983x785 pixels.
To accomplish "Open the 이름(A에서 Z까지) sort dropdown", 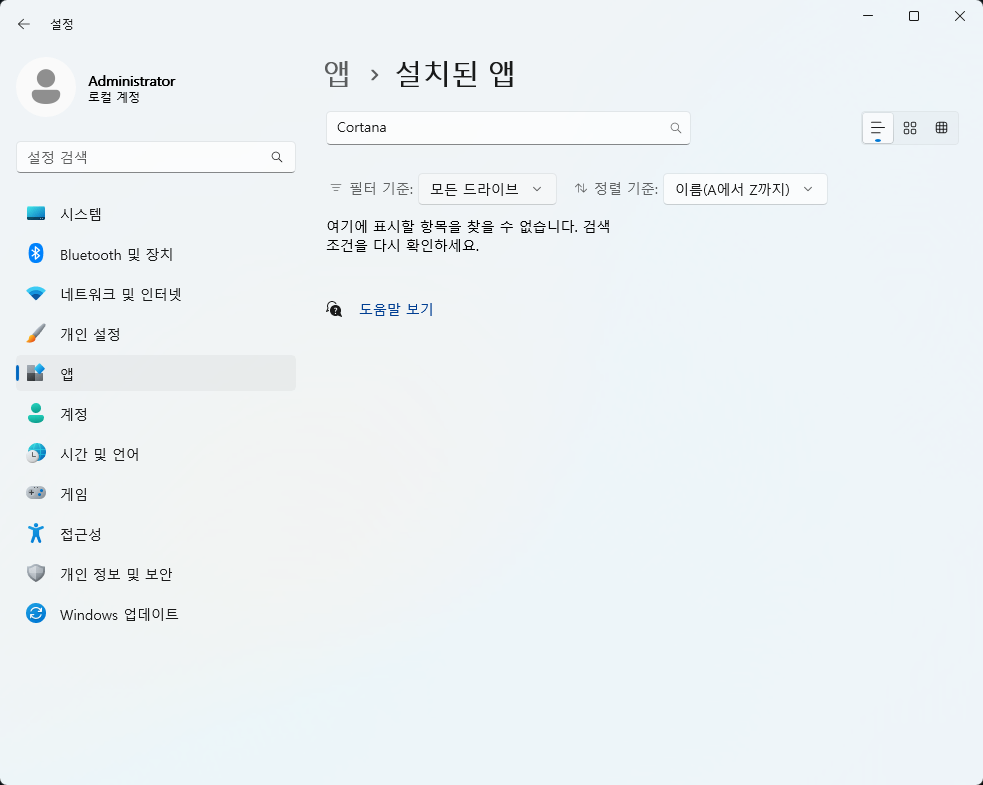I will pos(745,189).
